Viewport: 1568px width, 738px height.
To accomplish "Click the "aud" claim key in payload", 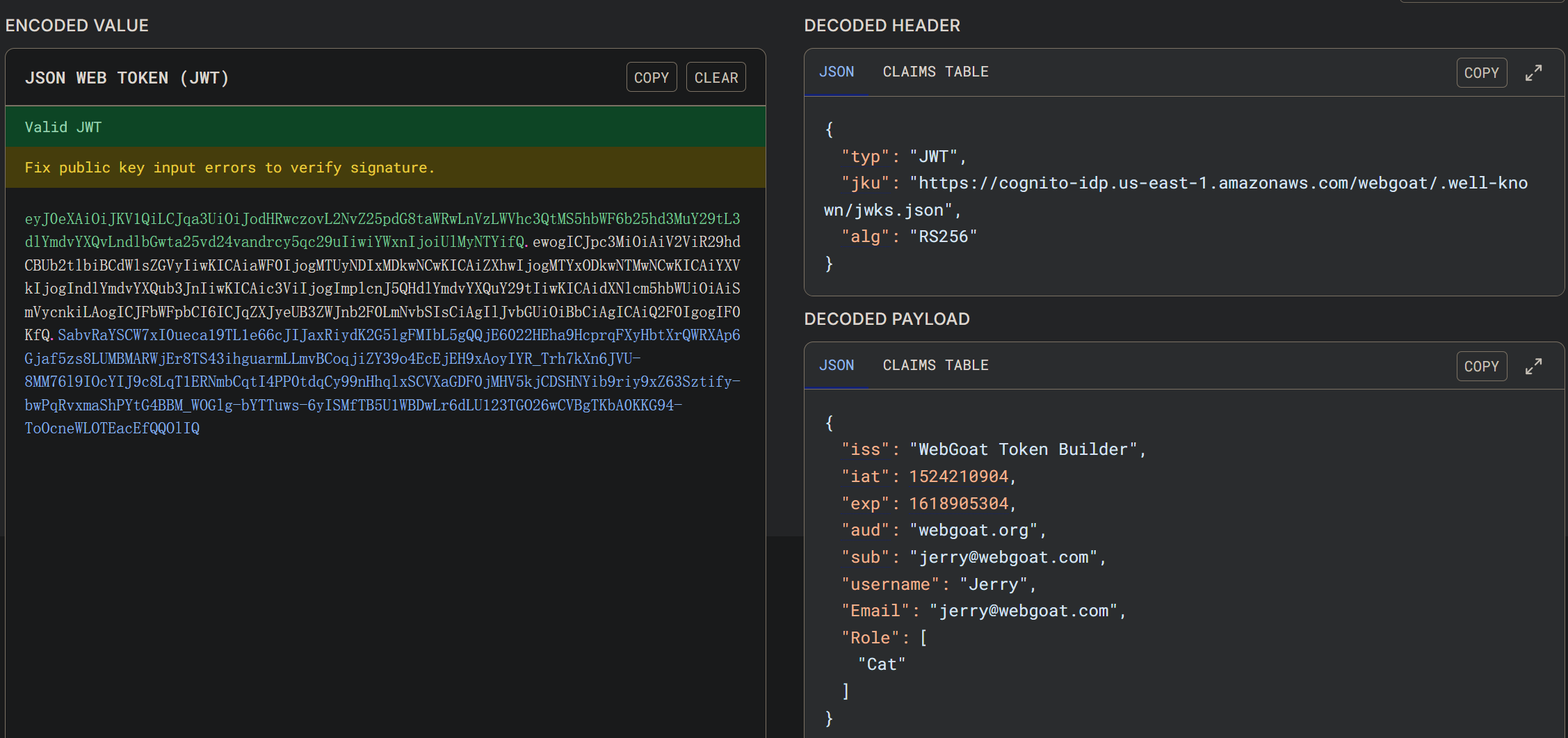I will (866, 530).
